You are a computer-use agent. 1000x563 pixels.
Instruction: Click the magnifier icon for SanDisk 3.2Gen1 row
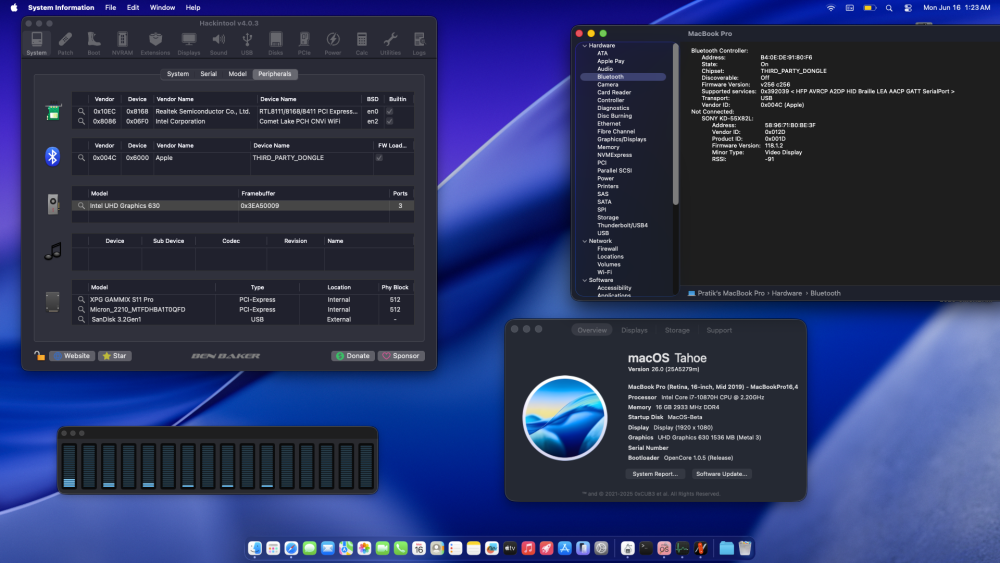click(81, 319)
